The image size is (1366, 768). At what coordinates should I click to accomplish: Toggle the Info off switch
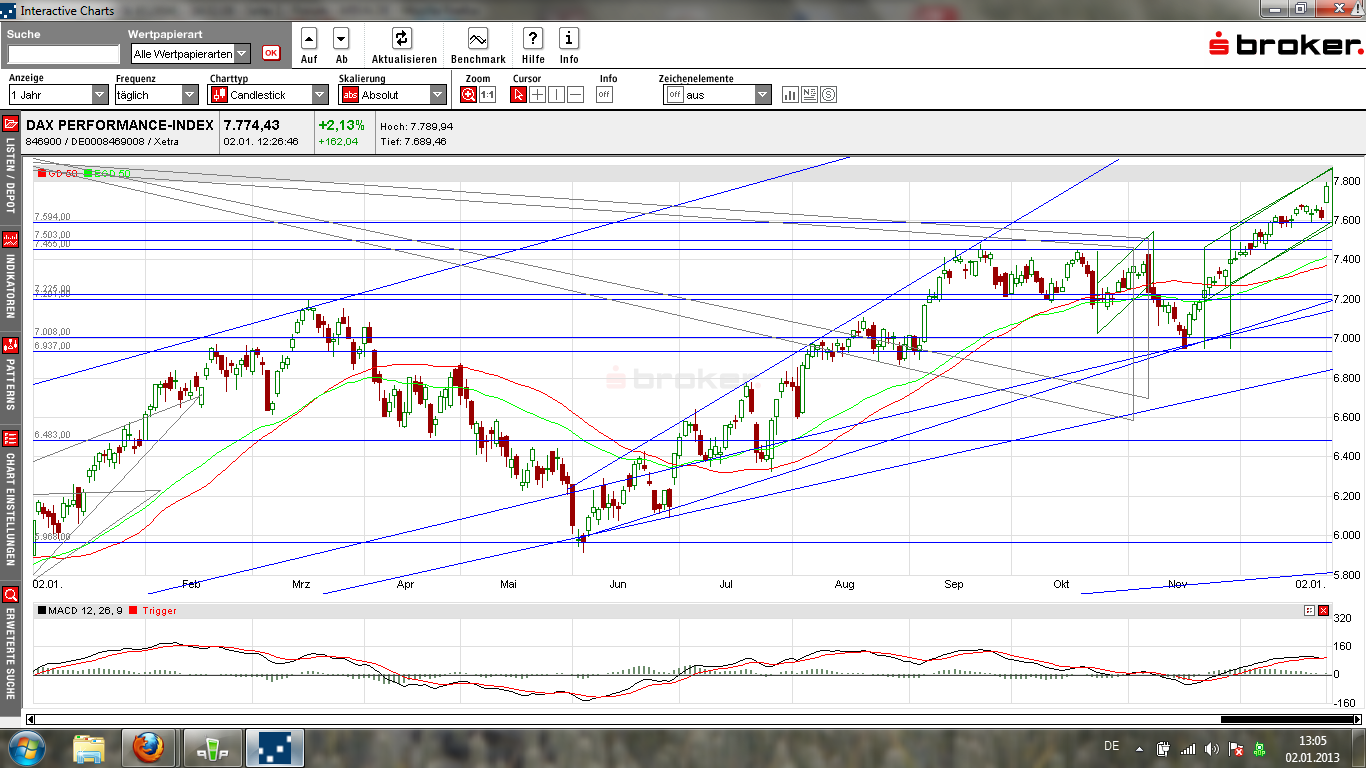604,95
